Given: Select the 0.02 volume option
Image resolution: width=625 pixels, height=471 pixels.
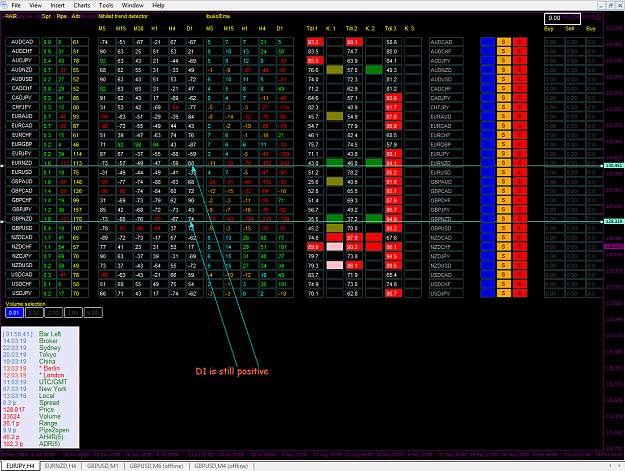Looking at the screenshot, I should click(x=34, y=313).
